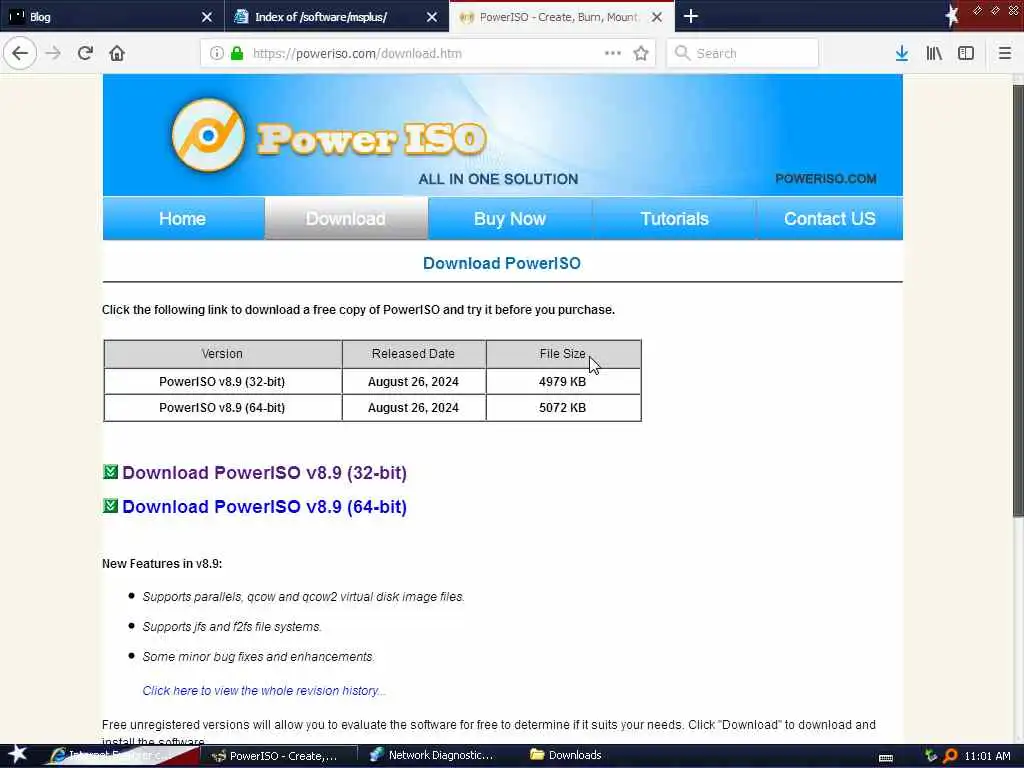Screen dimensions: 1024x768
Task: Close the Index of /software/msplus/ tab
Action: 432,17
